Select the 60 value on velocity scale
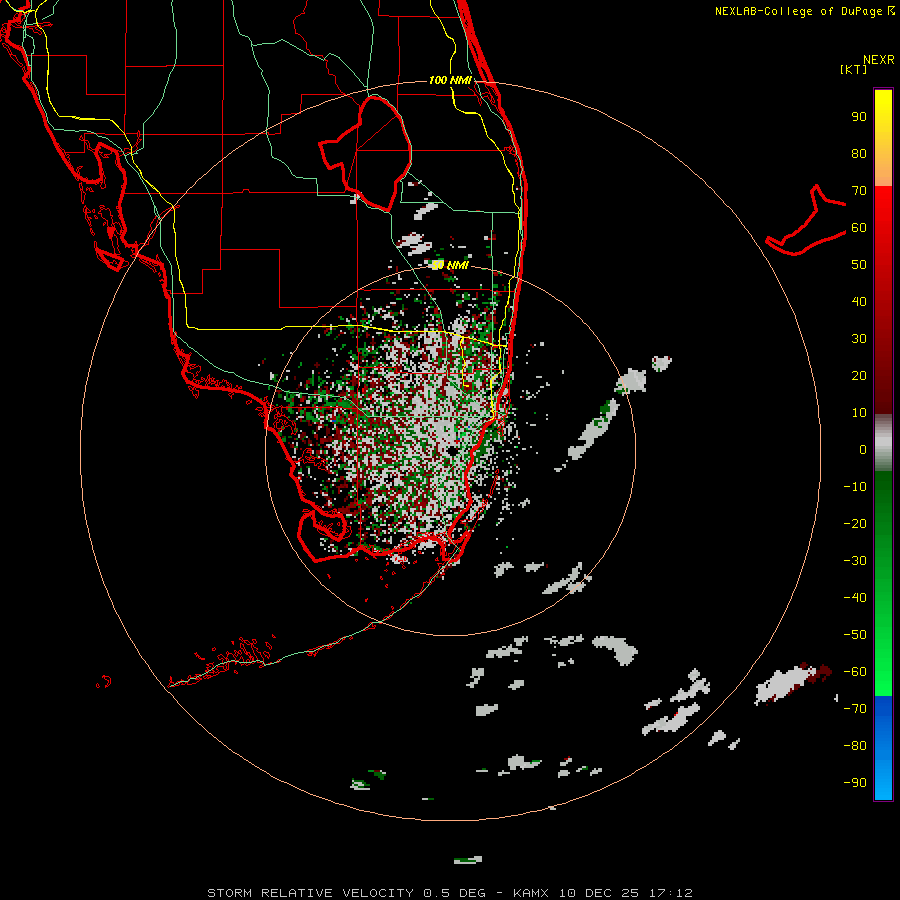The width and height of the screenshot is (900, 900). [x=859, y=228]
